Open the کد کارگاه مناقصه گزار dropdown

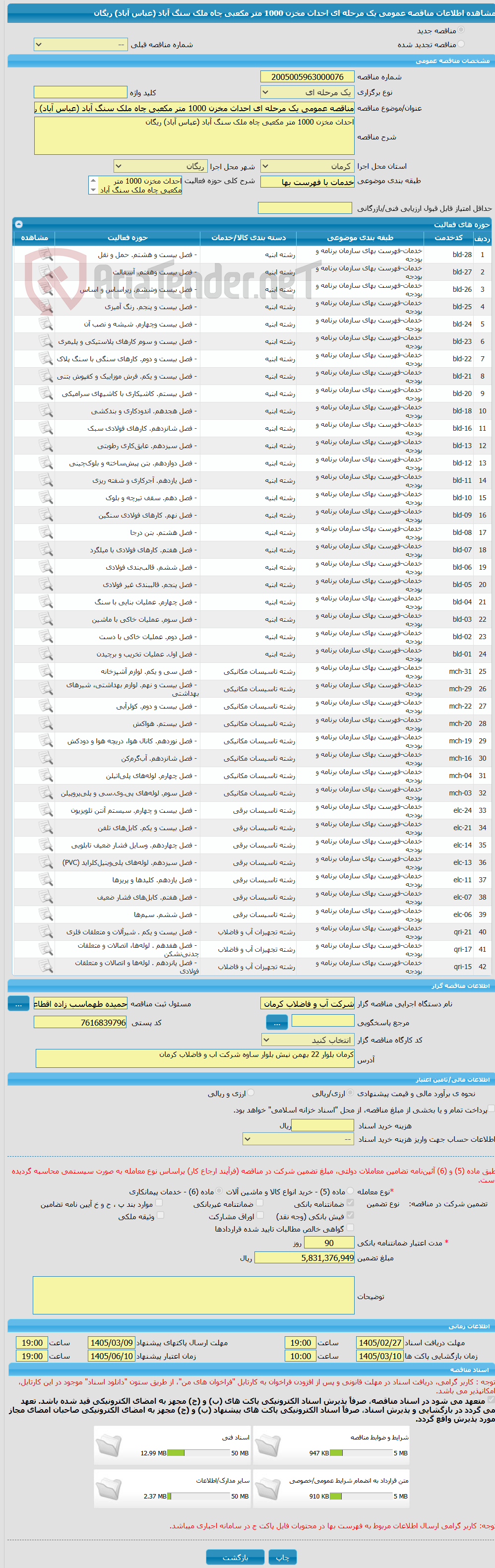point(307,1040)
